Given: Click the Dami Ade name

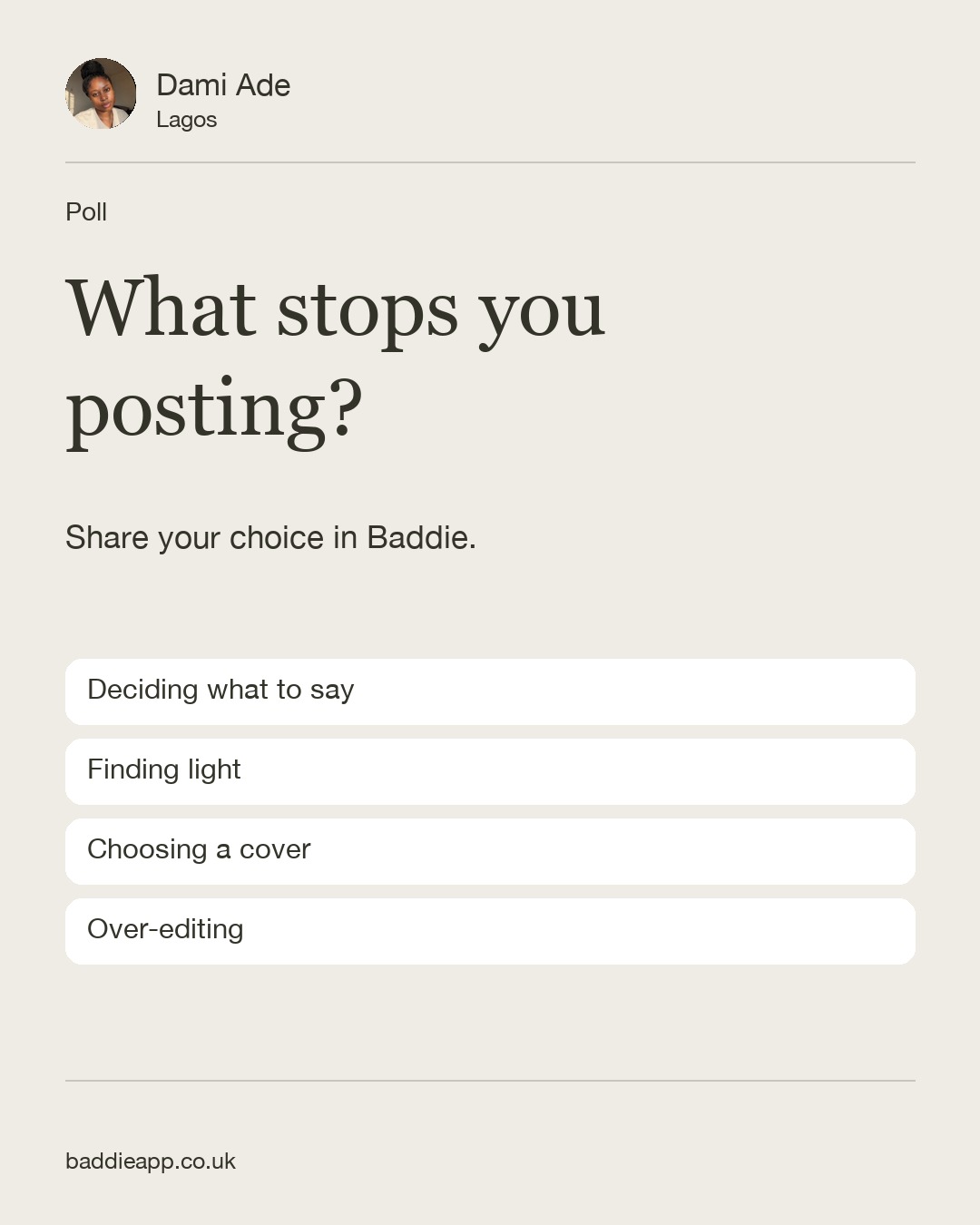Looking at the screenshot, I should [x=223, y=85].
